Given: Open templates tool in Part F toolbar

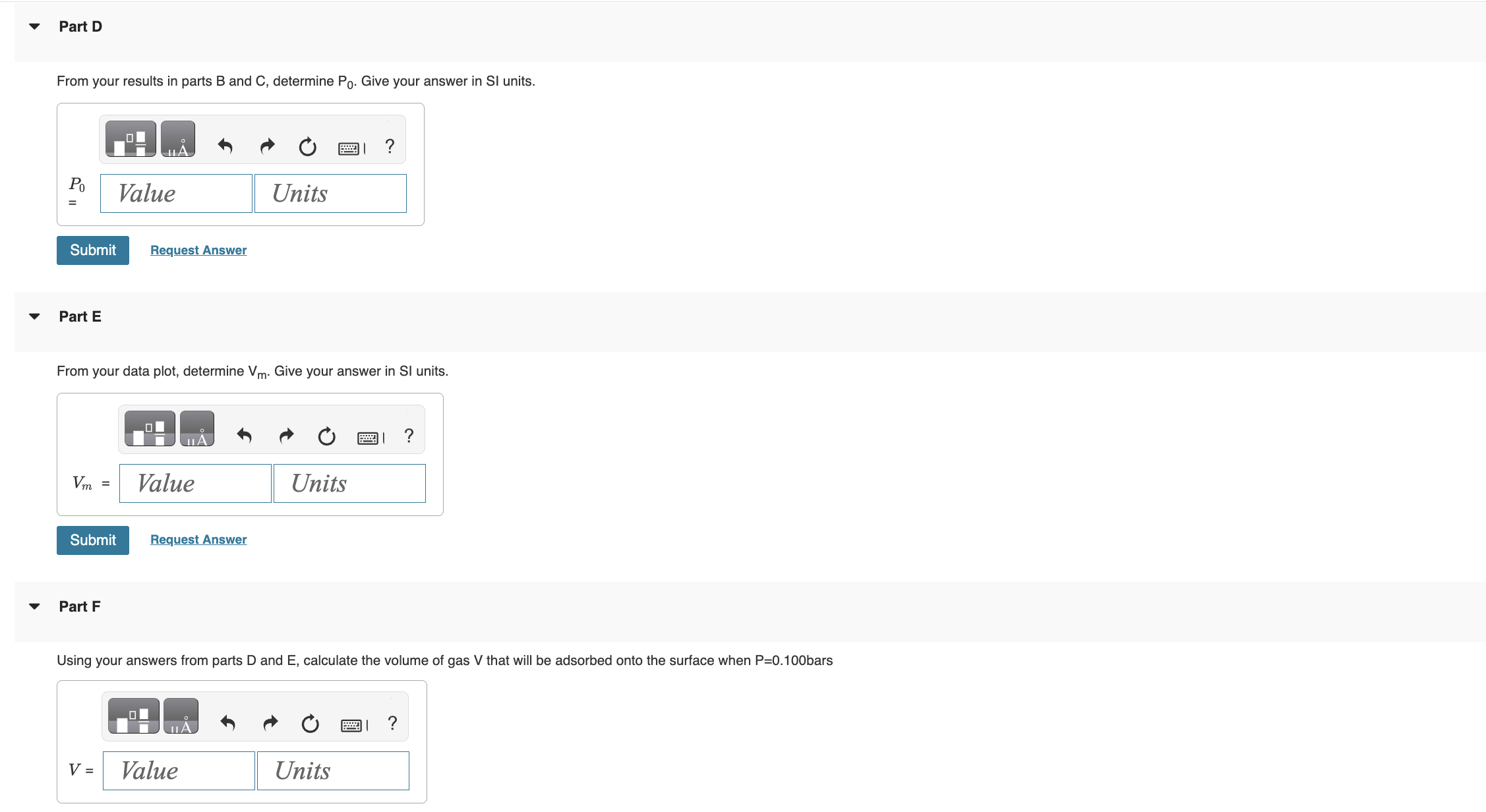Looking at the screenshot, I should 133,716.
